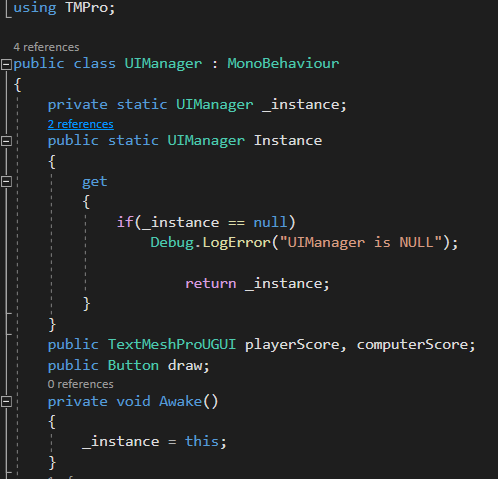Click the Debug class name
The image size is (498, 479).
pyautogui.click(x=172, y=242)
